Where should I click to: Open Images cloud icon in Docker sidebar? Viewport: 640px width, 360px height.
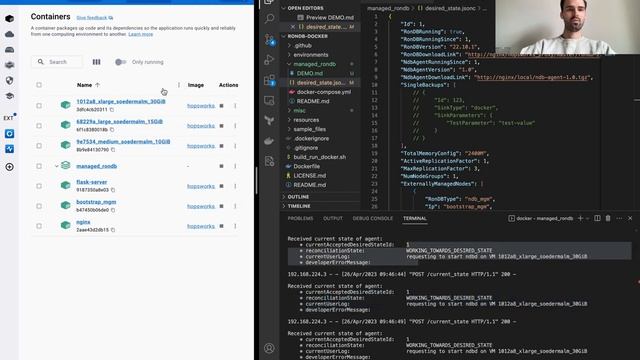pos(9,34)
